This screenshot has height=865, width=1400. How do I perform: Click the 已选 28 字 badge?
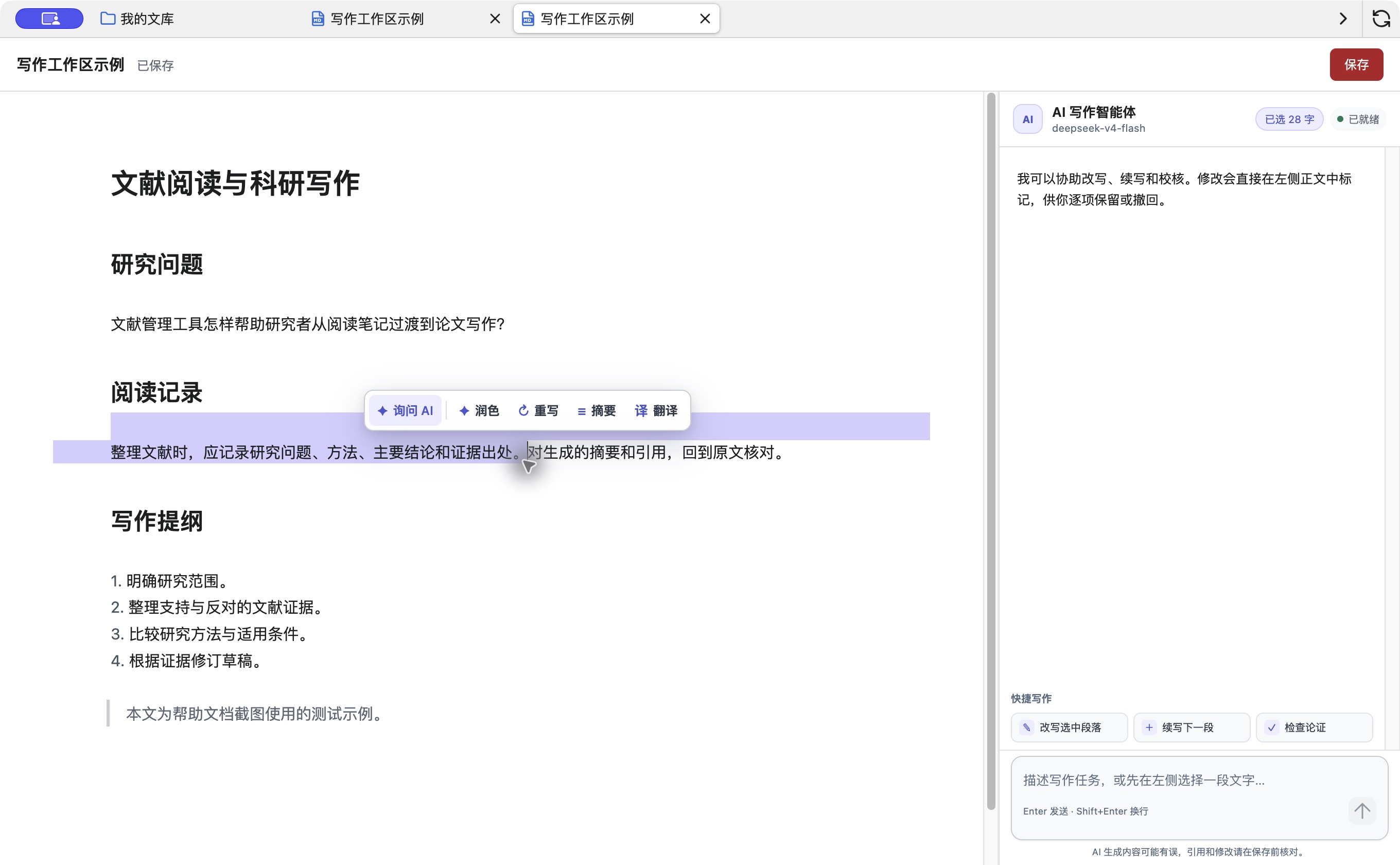(x=1289, y=119)
